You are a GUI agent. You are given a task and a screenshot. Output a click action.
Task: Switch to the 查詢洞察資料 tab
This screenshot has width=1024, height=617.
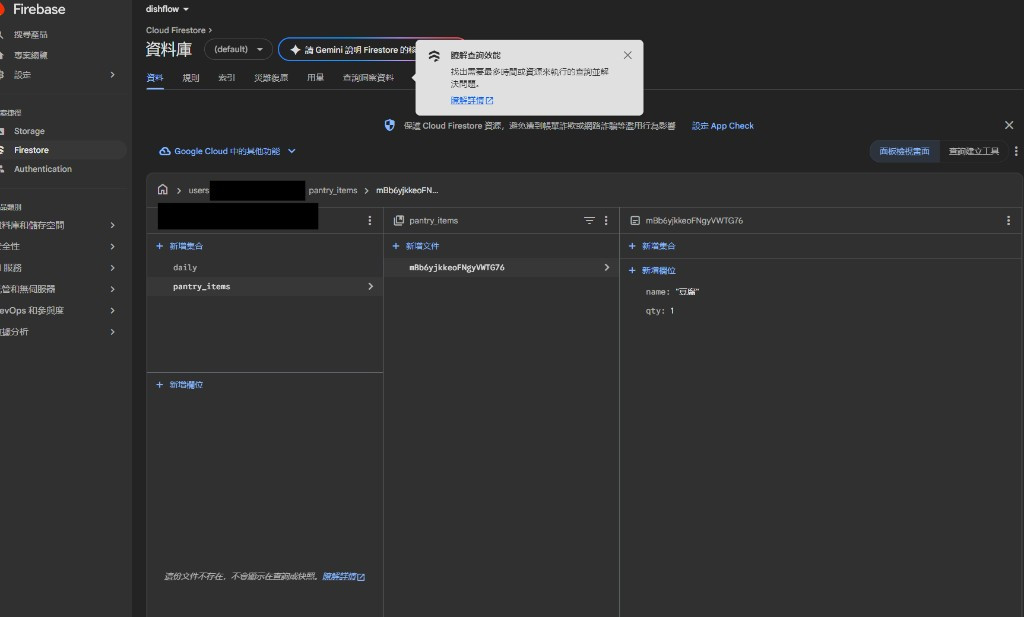tap(368, 78)
